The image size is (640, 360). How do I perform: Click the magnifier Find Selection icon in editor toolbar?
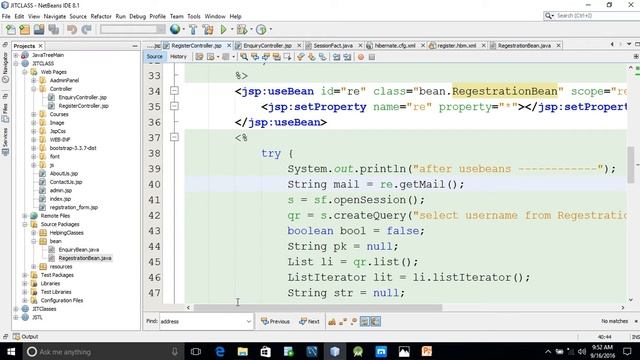(x=244, y=57)
